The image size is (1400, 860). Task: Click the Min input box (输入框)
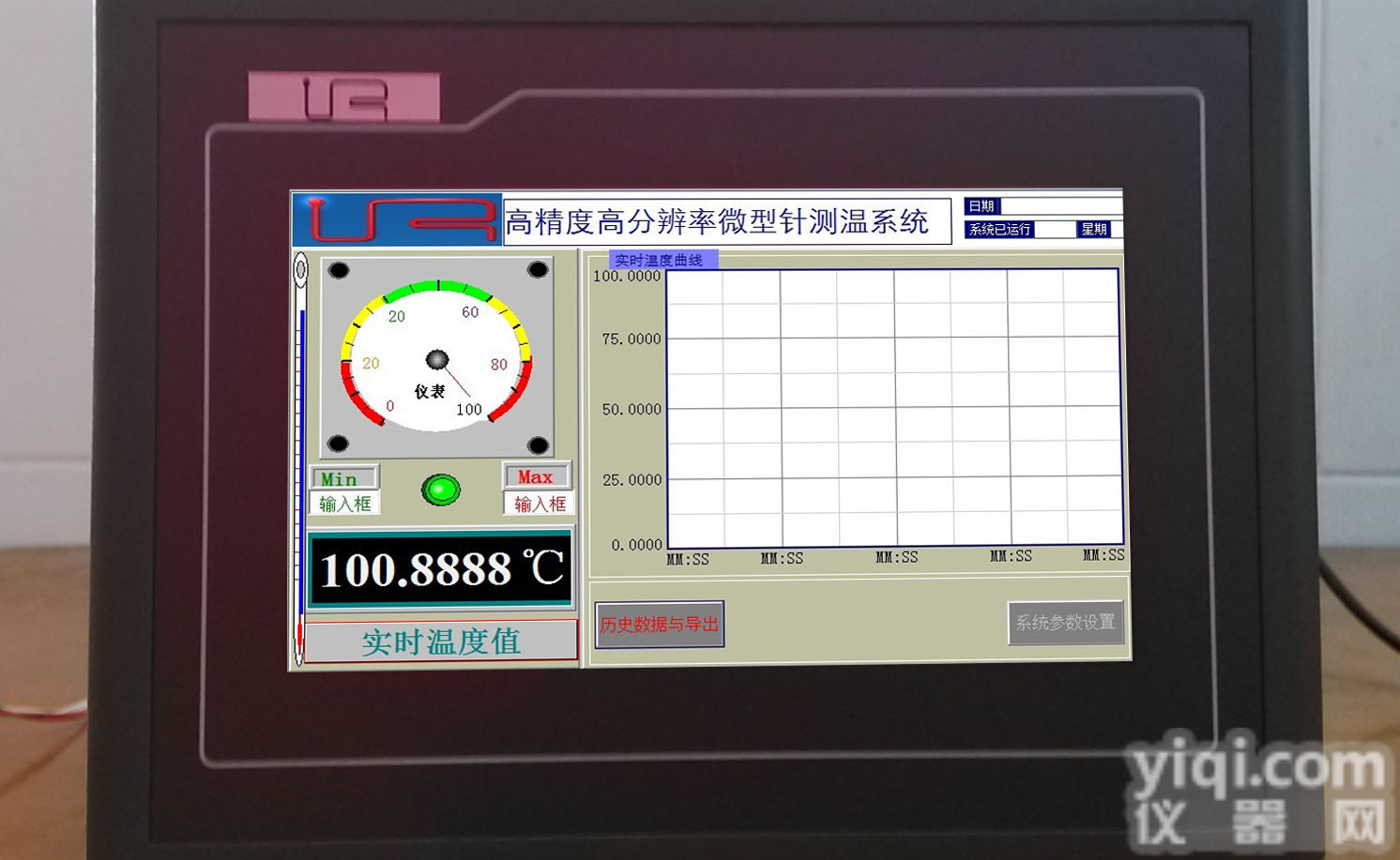point(345,505)
